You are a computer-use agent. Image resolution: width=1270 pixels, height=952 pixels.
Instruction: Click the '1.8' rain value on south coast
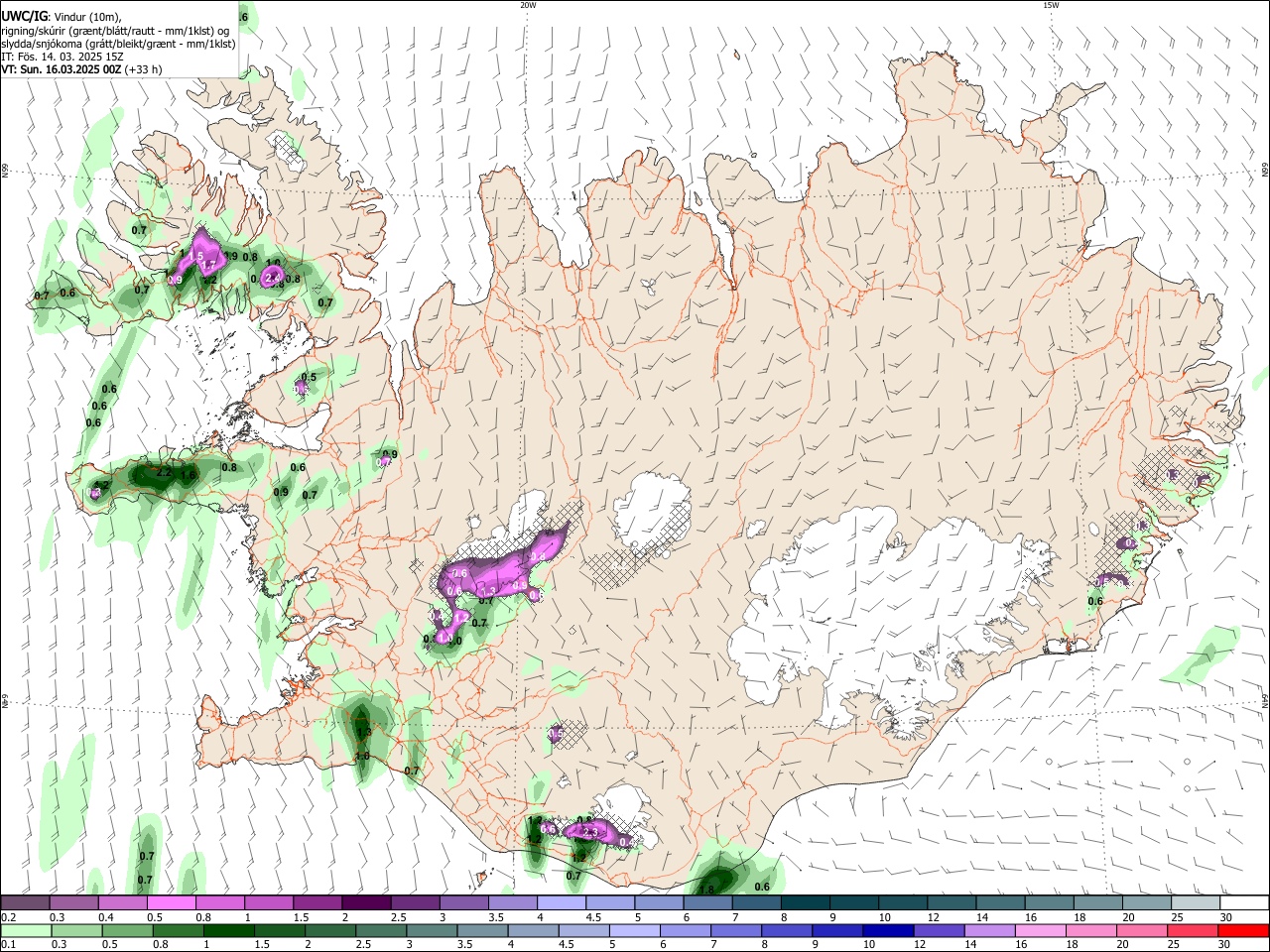click(707, 890)
